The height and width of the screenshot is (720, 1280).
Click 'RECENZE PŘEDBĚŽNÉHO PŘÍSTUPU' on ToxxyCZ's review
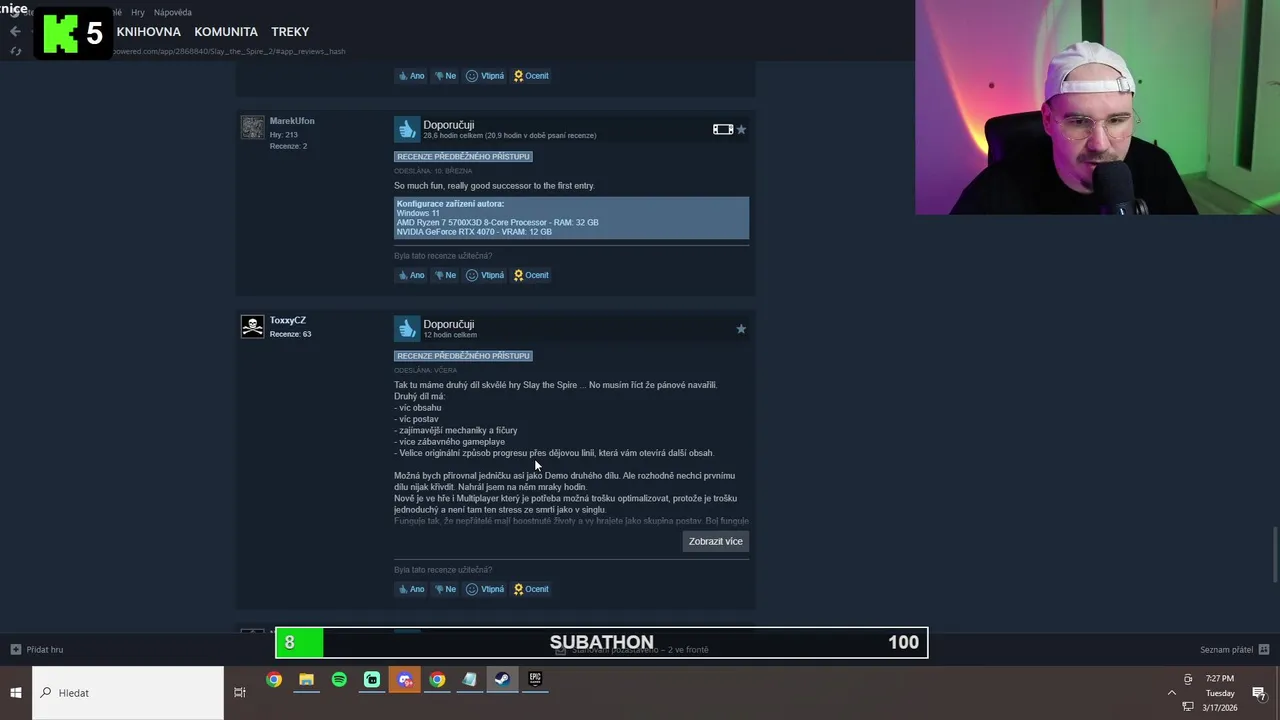[463, 356]
